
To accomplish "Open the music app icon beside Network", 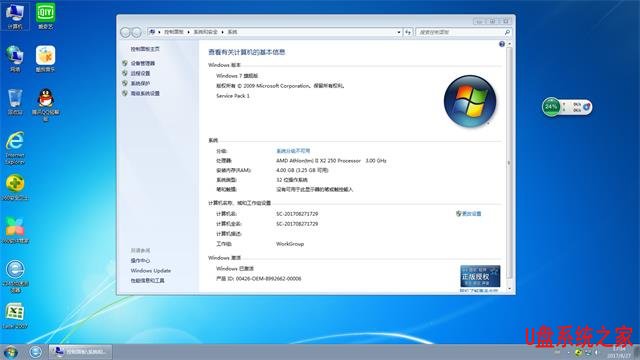I will [x=45, y=58].
